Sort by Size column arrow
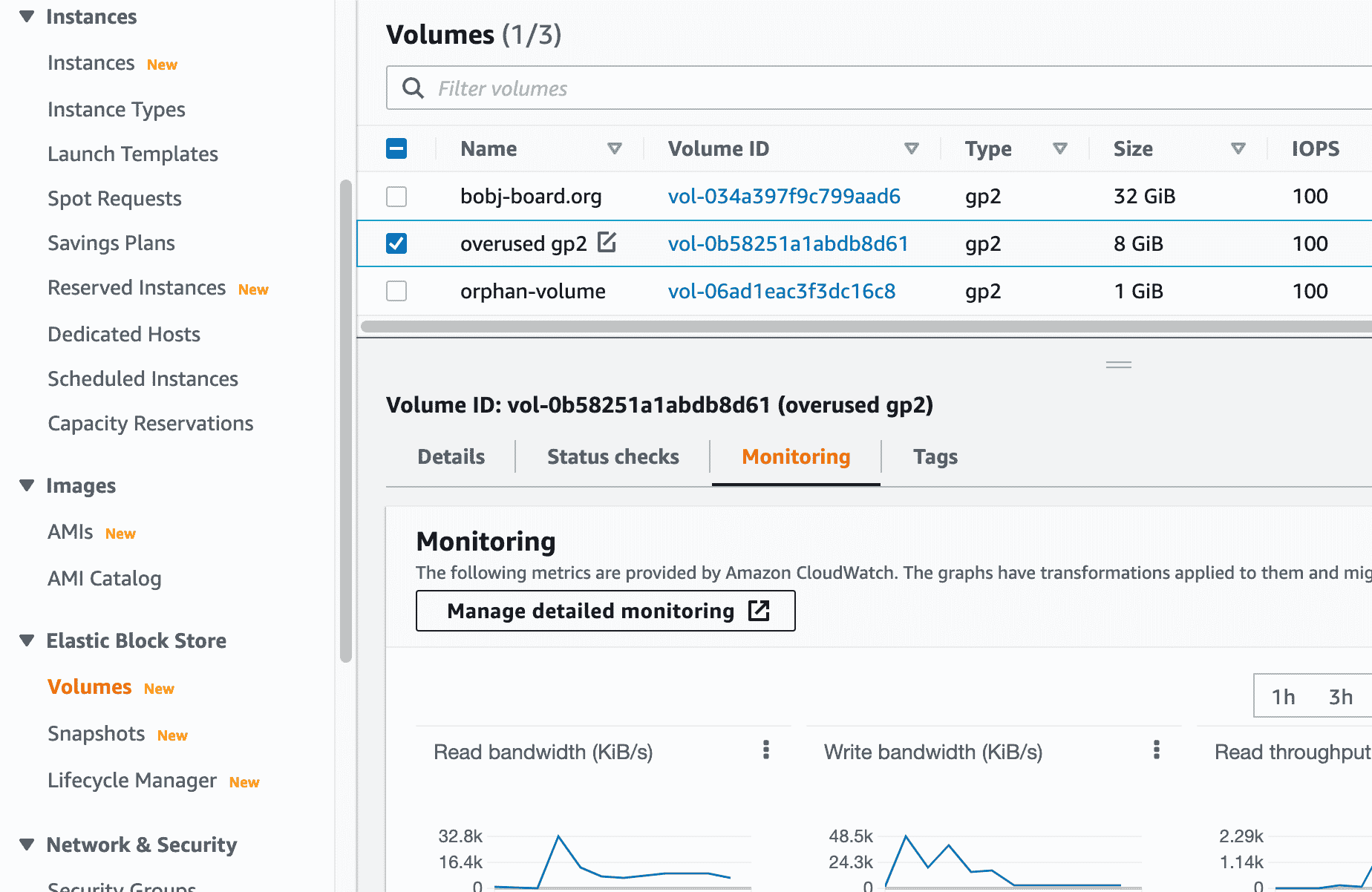1372x892 pixels. pyautogui.click(x=1238, y=148)
